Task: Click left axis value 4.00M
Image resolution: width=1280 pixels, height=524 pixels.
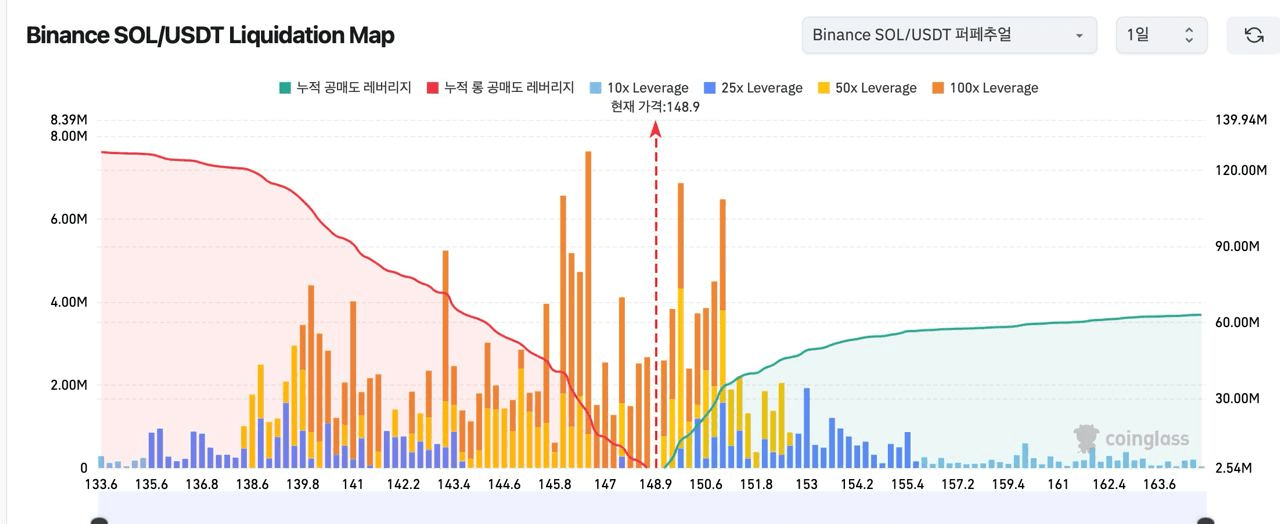Action: point(69,302)
